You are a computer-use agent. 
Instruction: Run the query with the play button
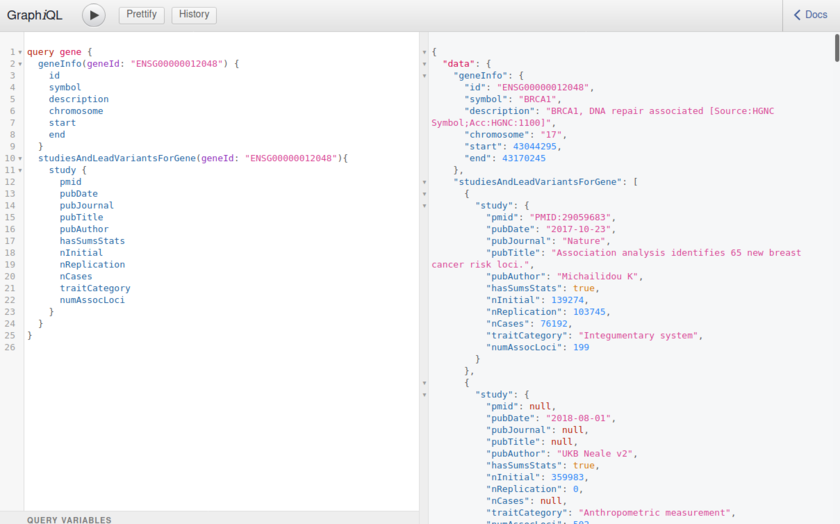tap(94, 15)
